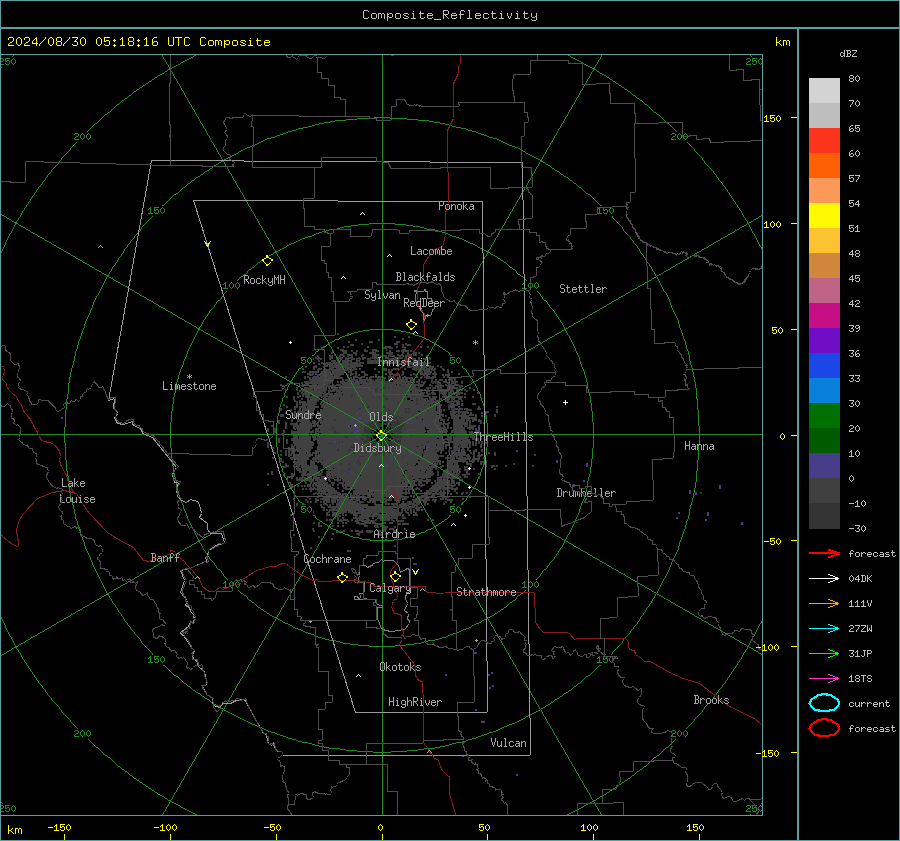This screenshot has height=841, width=900.
Task: Click the yellow V marker right of Calgary diamond
Action: [x=415, y=572]
